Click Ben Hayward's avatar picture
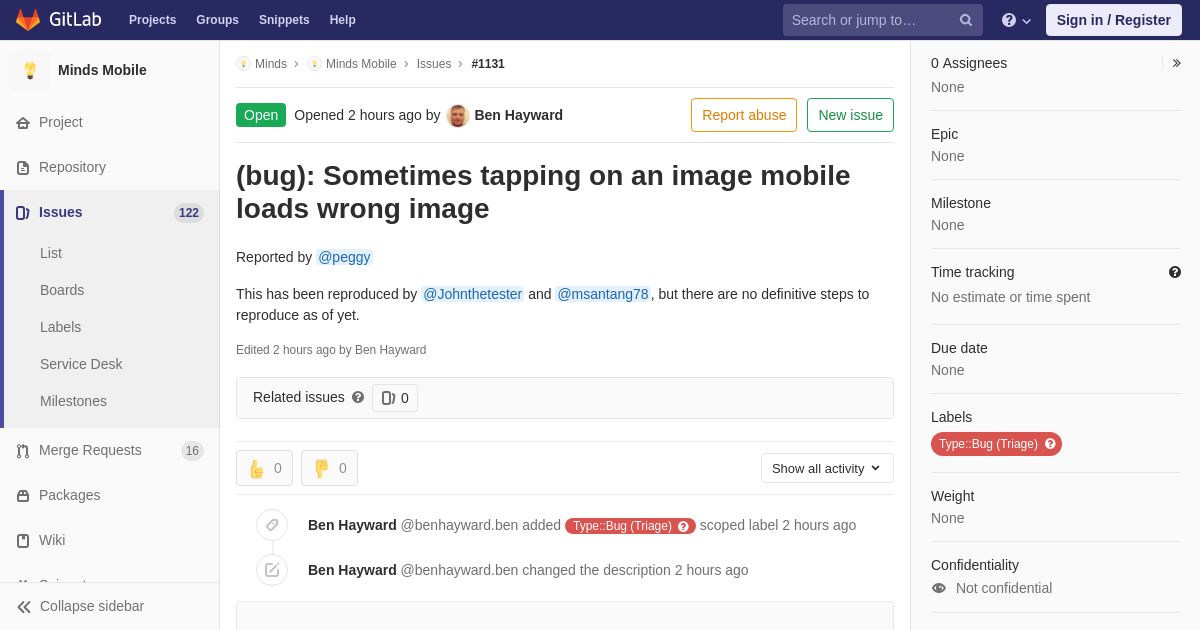 pos(458,115)
